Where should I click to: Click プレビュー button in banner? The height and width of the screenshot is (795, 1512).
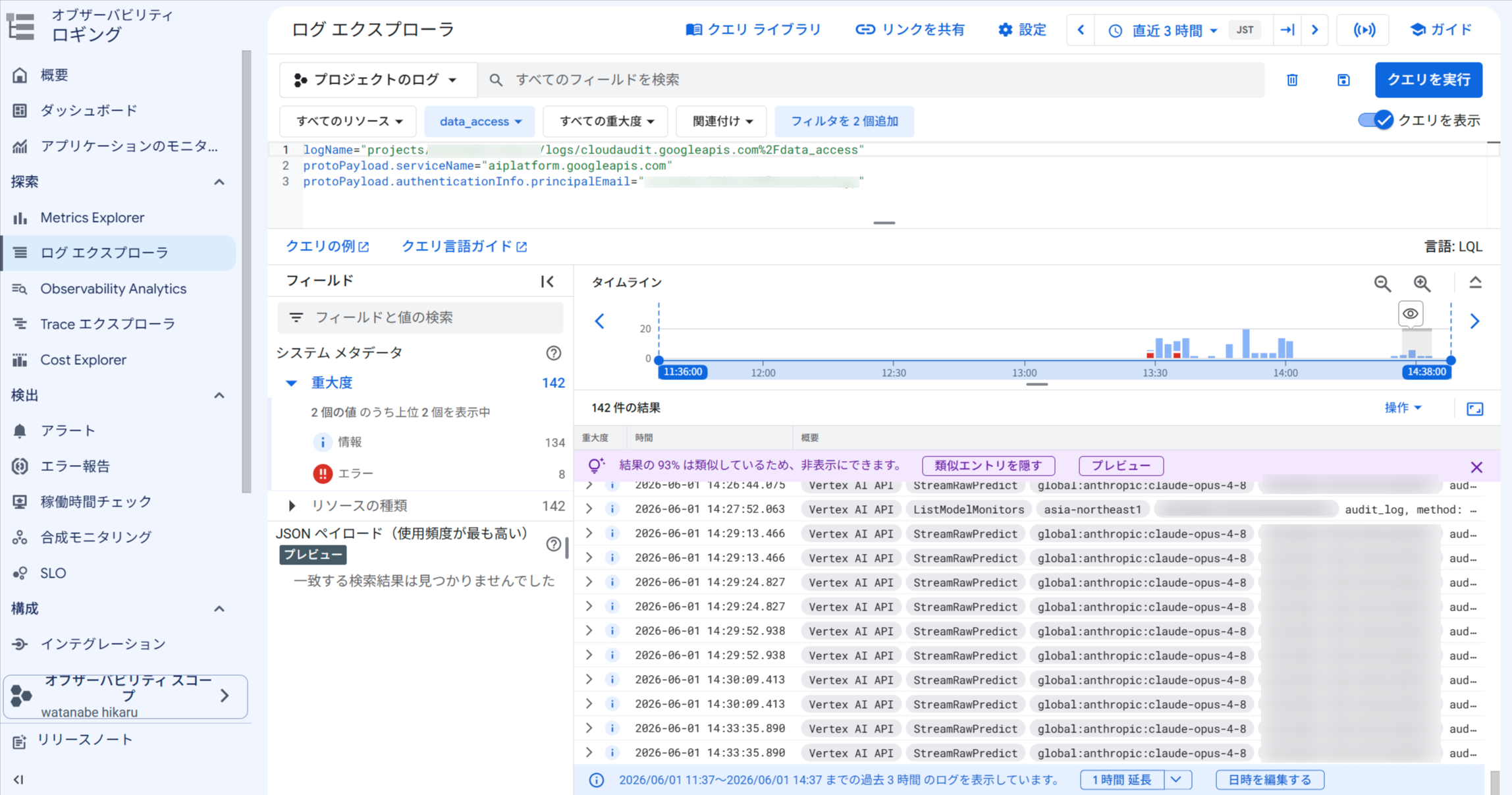[x=1121, y=466]
